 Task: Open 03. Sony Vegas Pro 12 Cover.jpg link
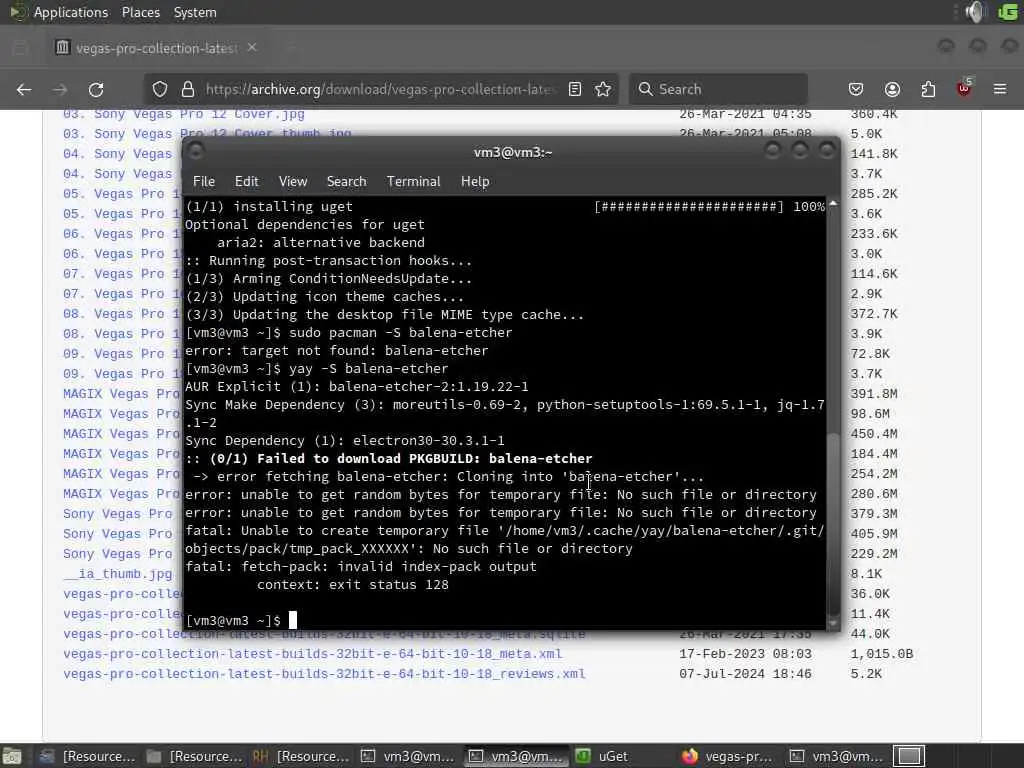[x=184, y=114]
